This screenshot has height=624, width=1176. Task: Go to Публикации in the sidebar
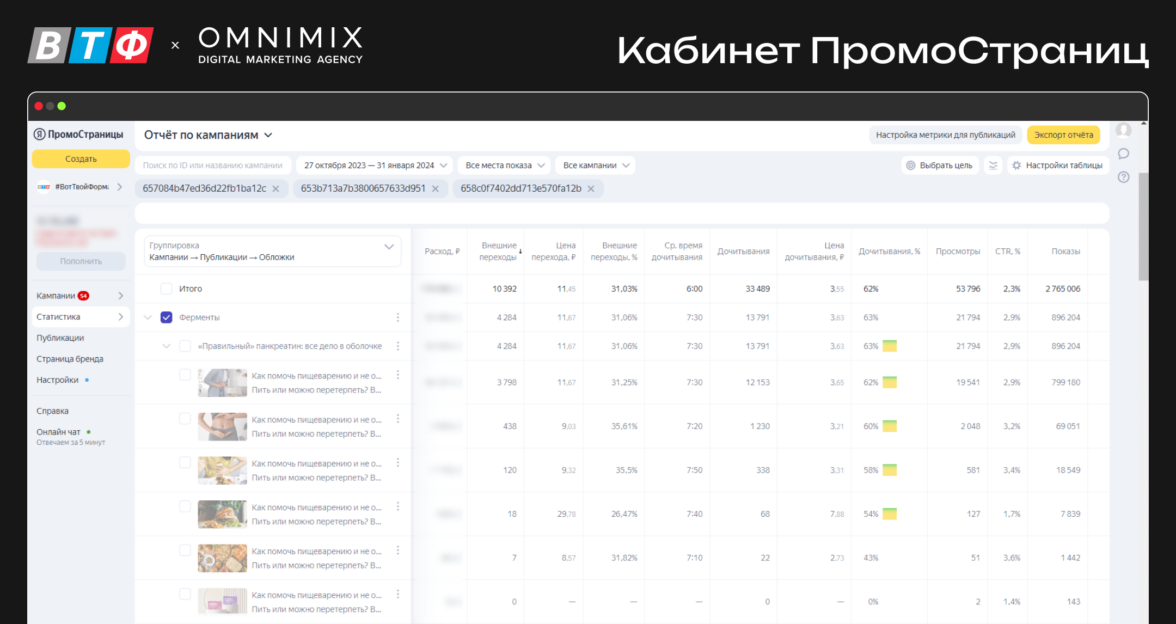60,338
